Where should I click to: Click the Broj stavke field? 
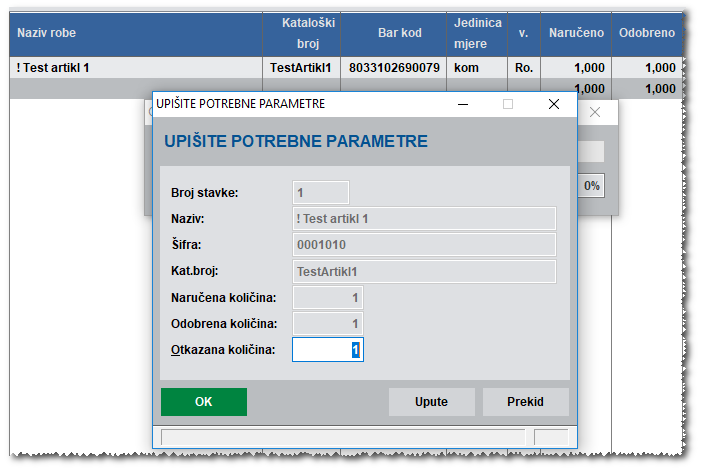tap(320, 192)
